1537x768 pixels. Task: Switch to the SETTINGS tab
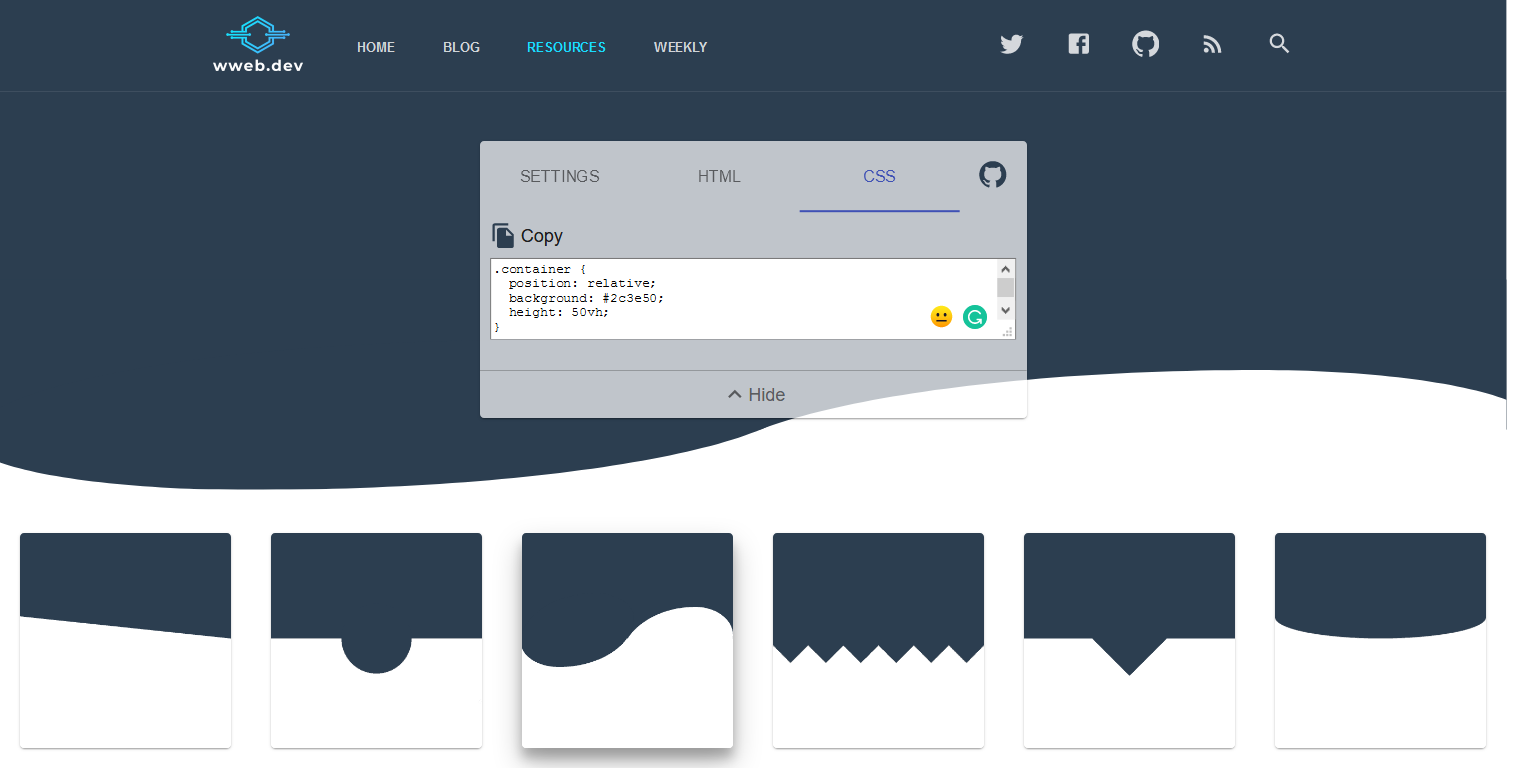[x=559, y=176]
